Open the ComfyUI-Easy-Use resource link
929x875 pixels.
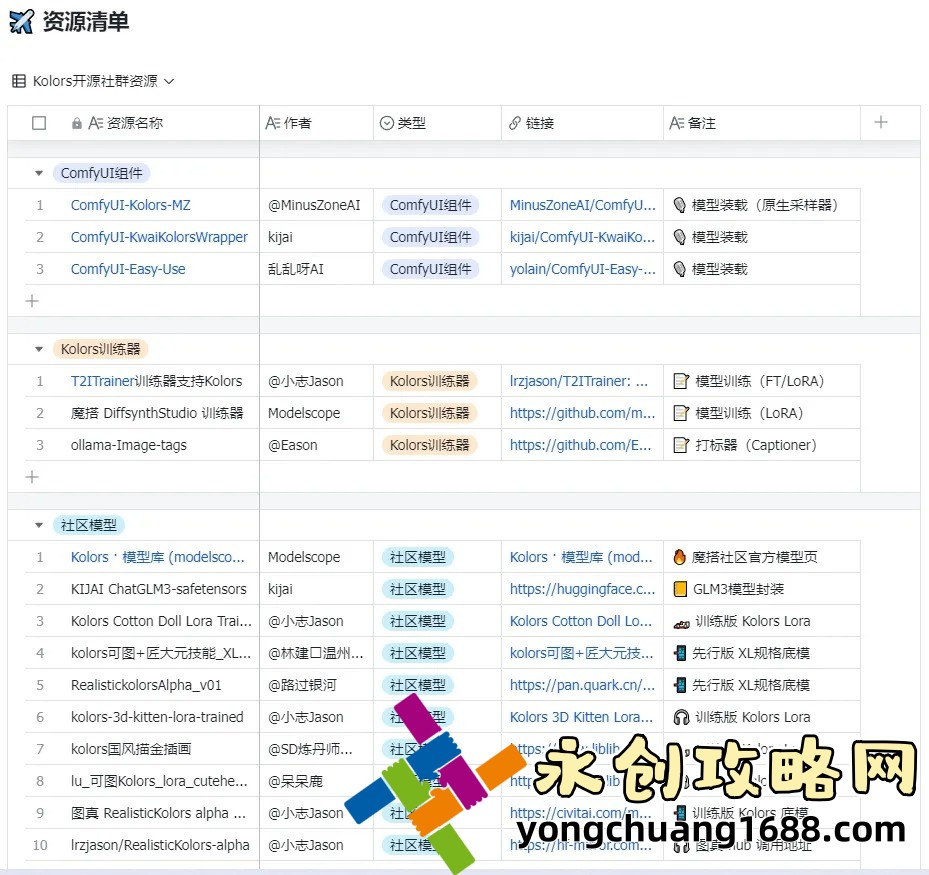point(128,270)
